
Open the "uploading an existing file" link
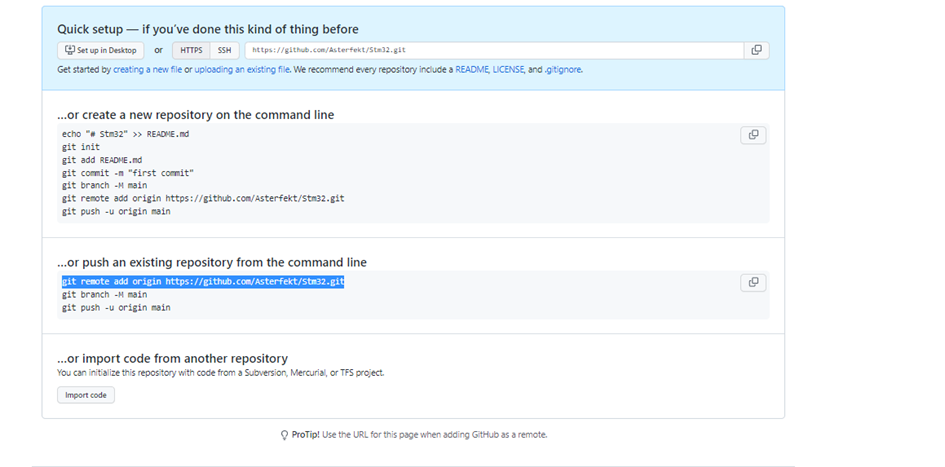coord(241,70)
